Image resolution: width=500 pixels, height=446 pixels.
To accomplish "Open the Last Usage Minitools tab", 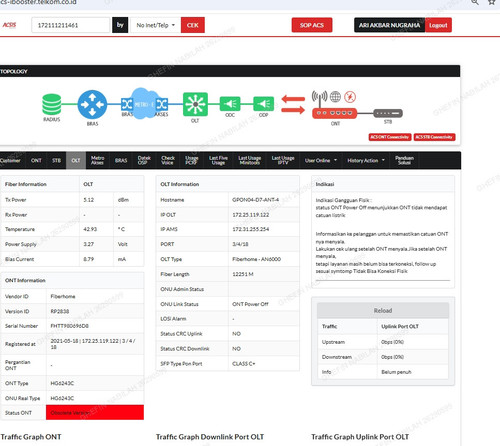I will point(250,160).
